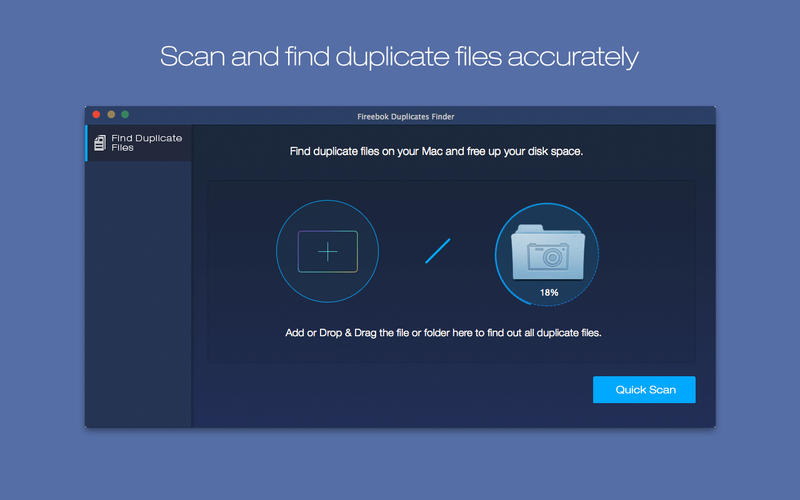Screen dimensions: 800x500
Task: Start a scan with the Quick Scan button
Action: tap(644, 389)
